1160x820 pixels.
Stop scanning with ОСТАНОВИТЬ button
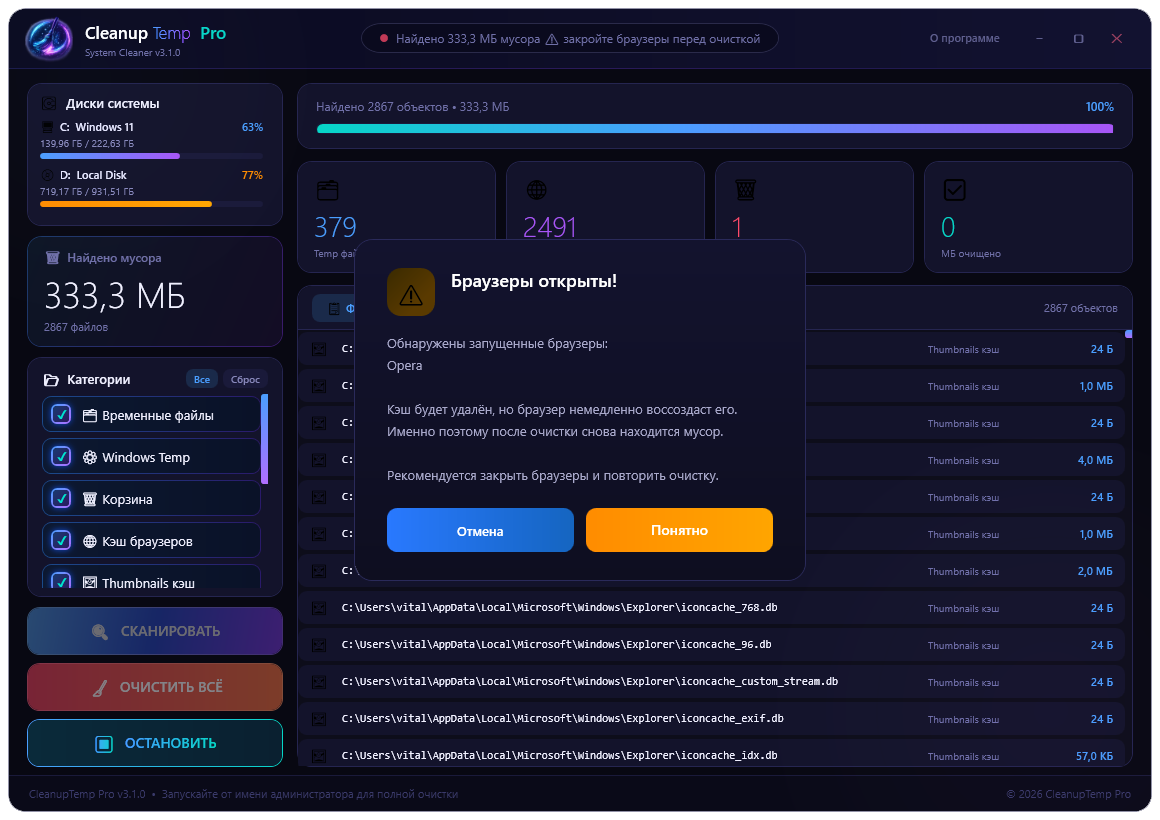click(x=155, y=743)
